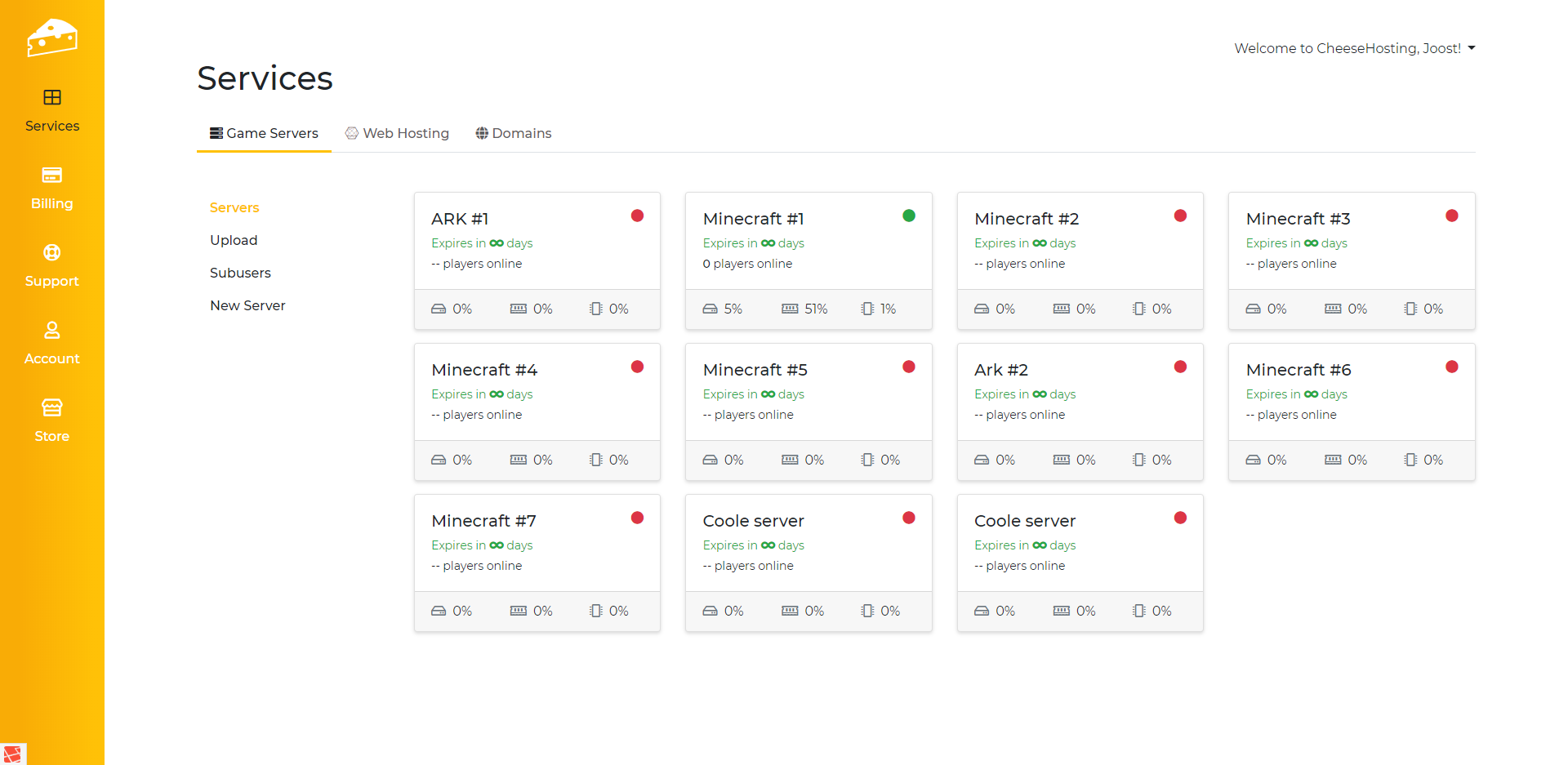Click the disk usage icon on Minecraft #1
The height and width of the screenshot is (765, 1568).
(x=710, y=309)
